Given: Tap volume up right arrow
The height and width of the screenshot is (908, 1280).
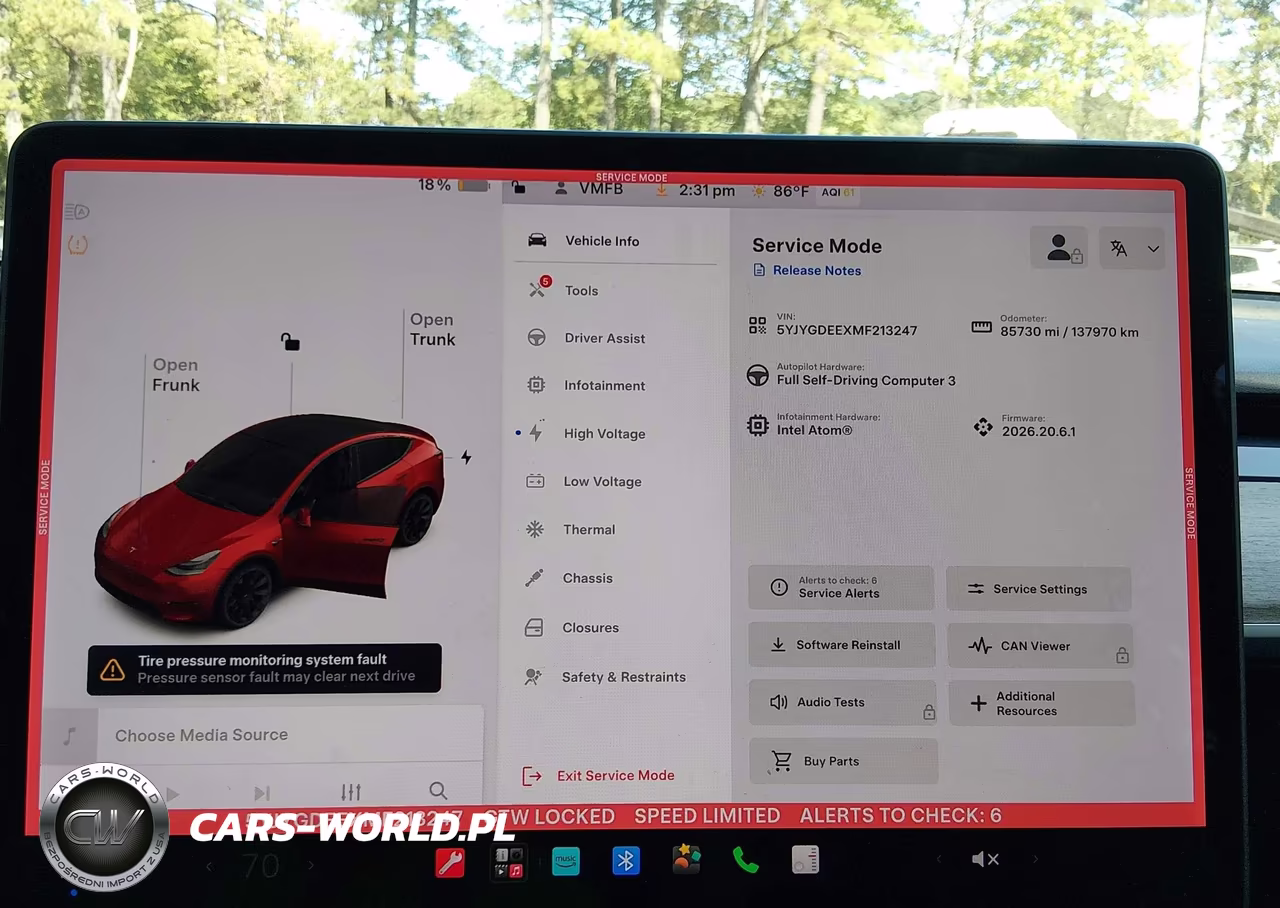Looking at the screenshot, I should click(x=1035, y=859).
